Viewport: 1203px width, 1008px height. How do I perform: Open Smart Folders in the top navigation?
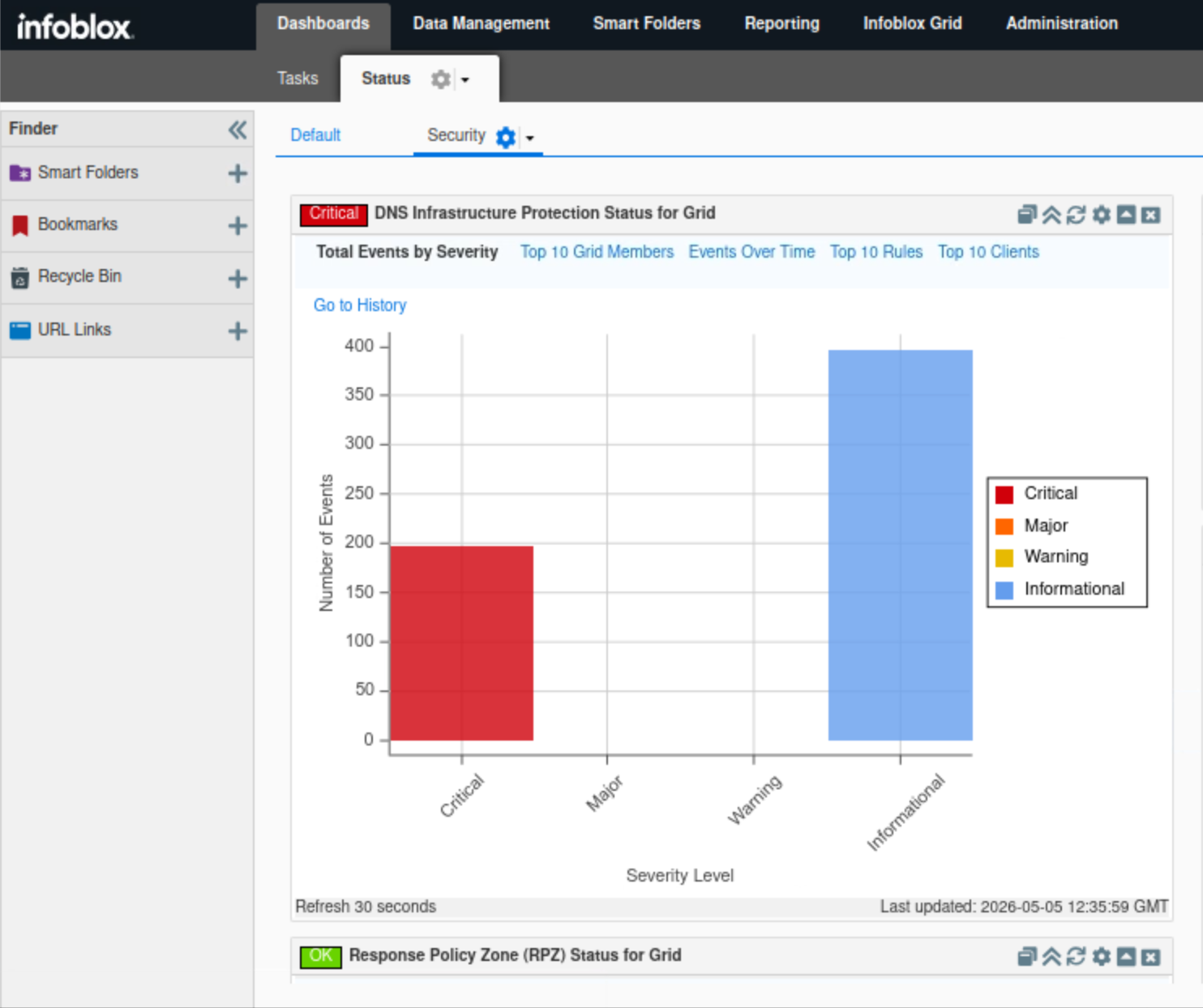pyautogui.click(x=647, y=24)
